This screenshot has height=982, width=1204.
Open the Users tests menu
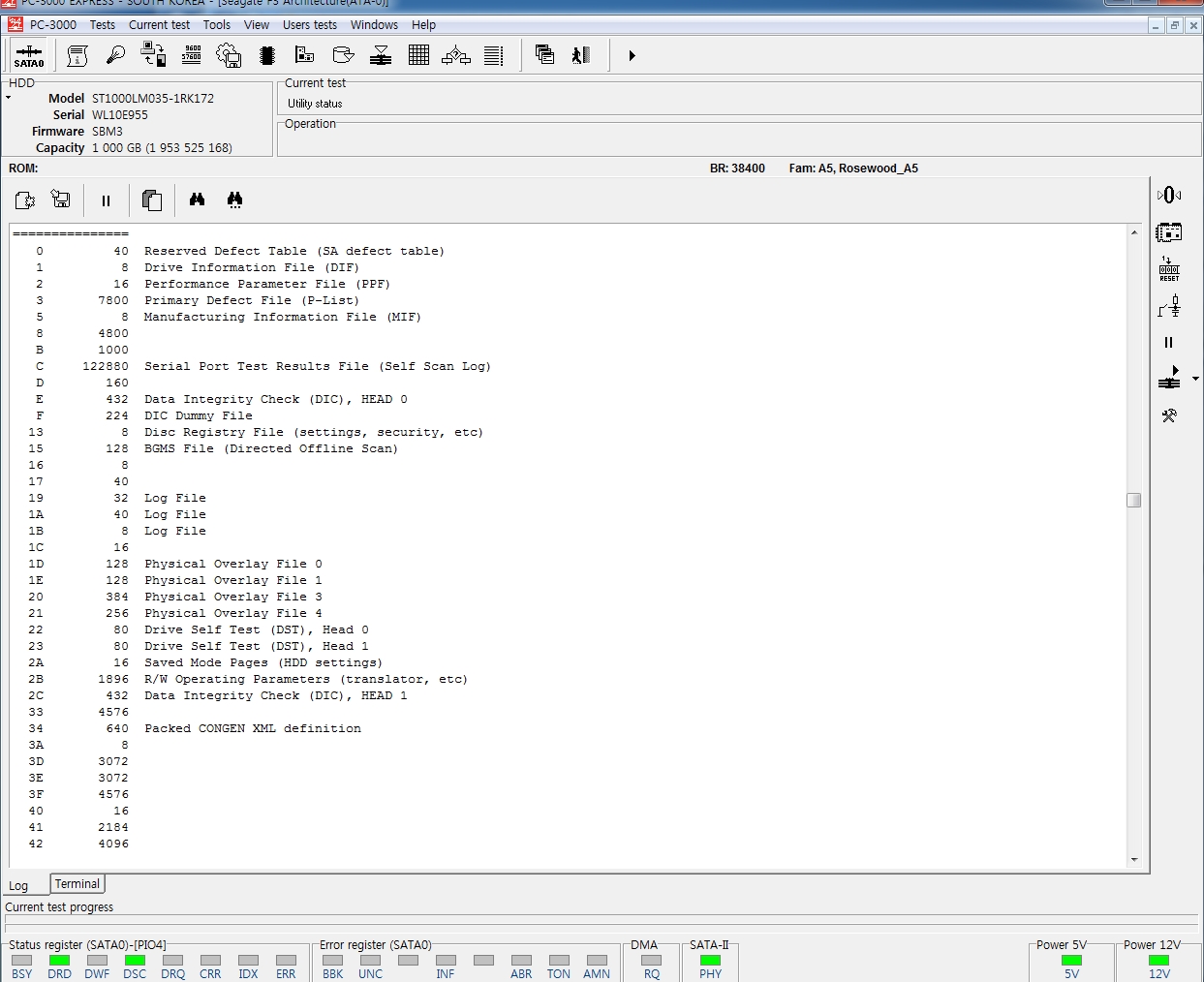tap(310, 25)
